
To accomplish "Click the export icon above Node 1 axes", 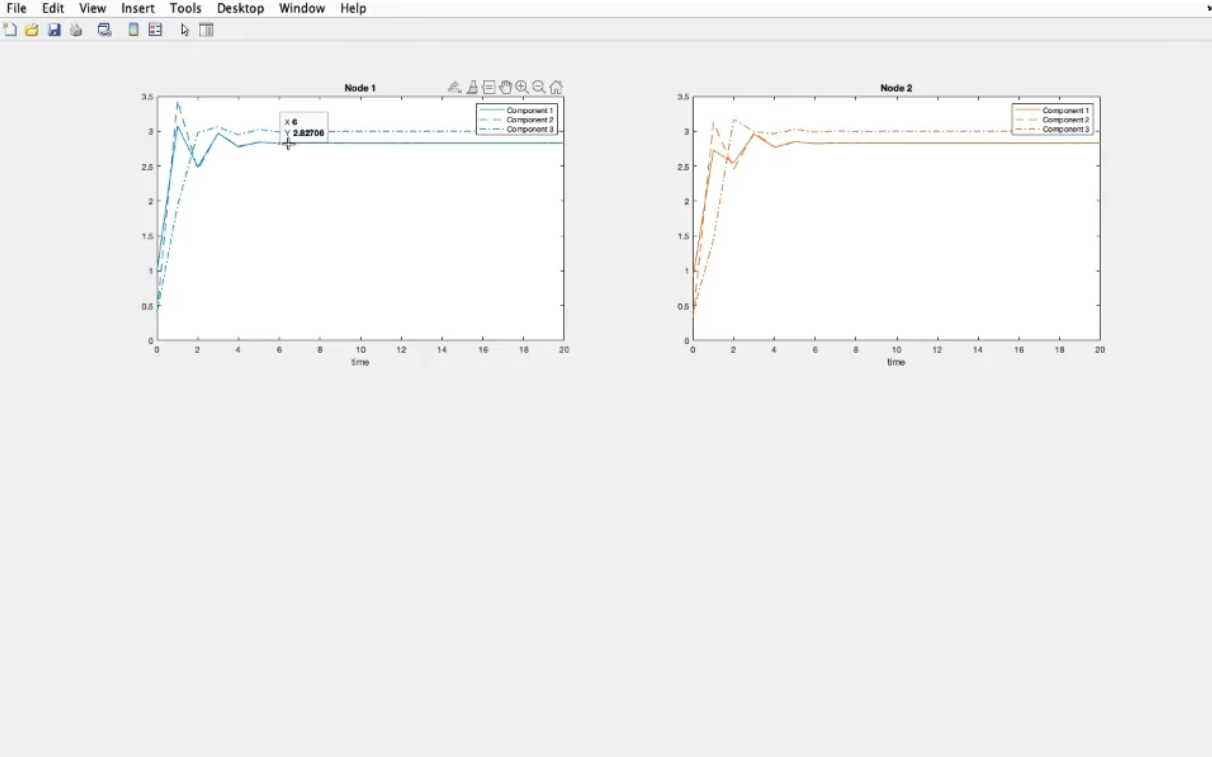I will click(454, 88).
